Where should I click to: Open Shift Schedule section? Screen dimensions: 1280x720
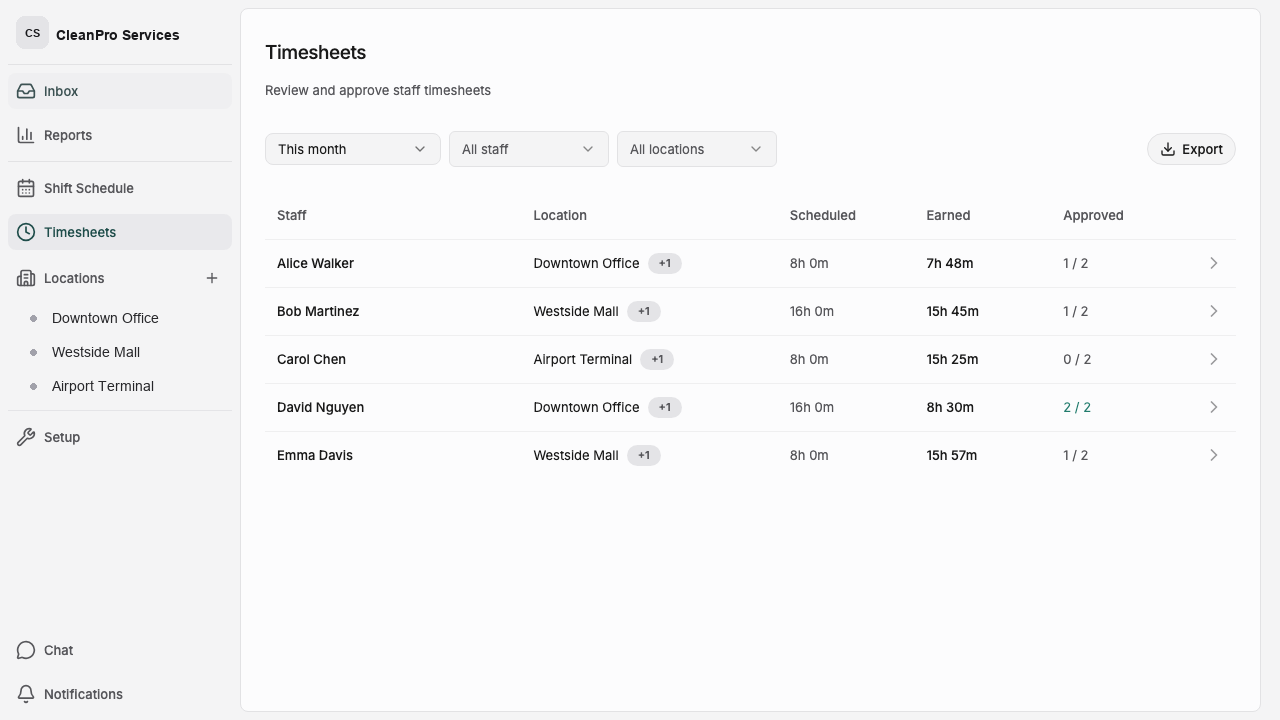click(120, 188)
